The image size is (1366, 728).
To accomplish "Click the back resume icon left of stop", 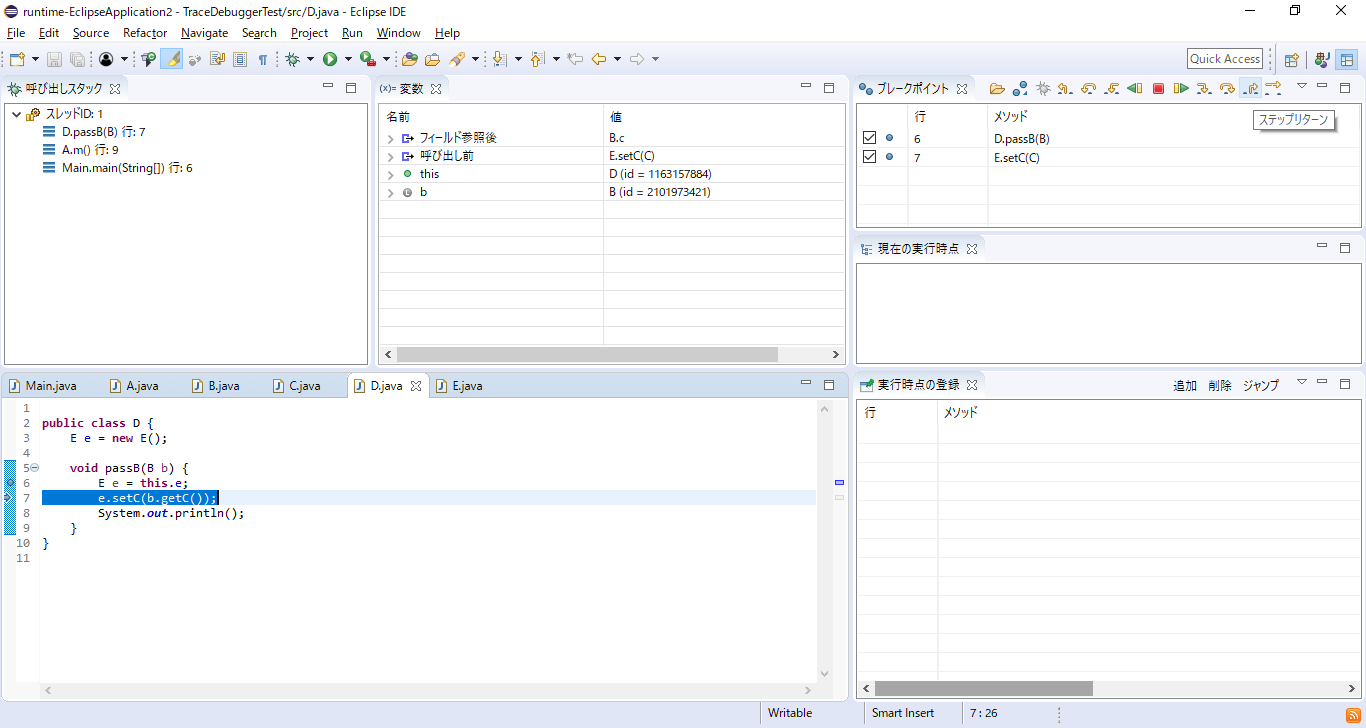I will 1135,88.
